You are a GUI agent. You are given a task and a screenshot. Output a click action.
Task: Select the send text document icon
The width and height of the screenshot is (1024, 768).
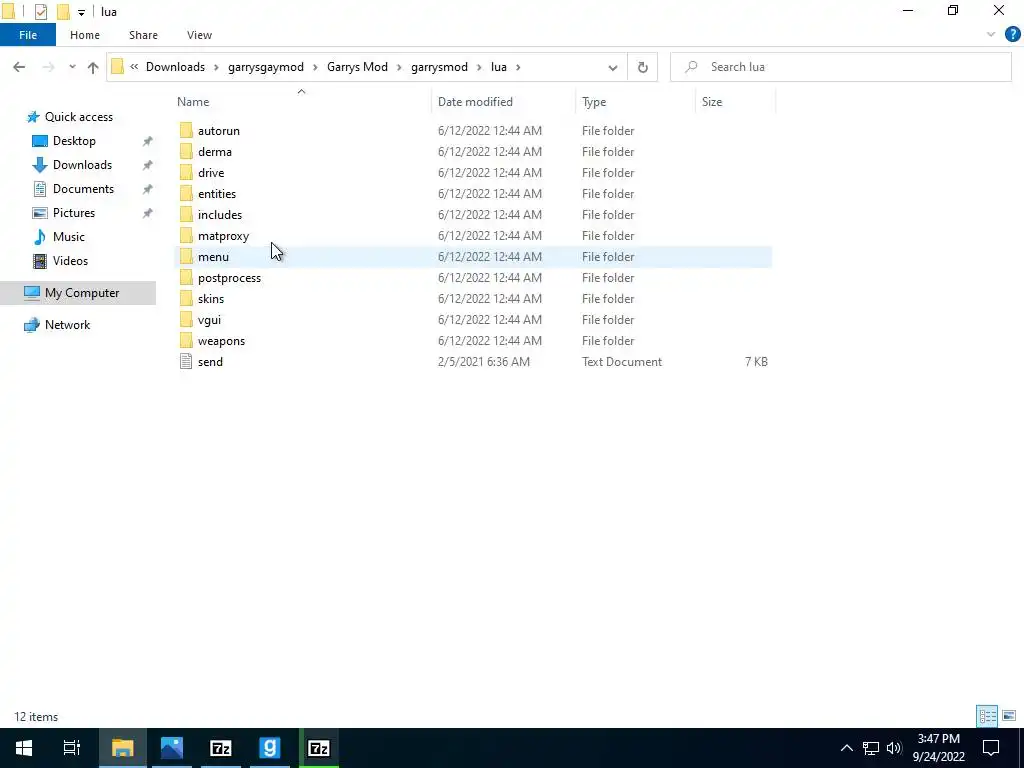tap(186, 361)
